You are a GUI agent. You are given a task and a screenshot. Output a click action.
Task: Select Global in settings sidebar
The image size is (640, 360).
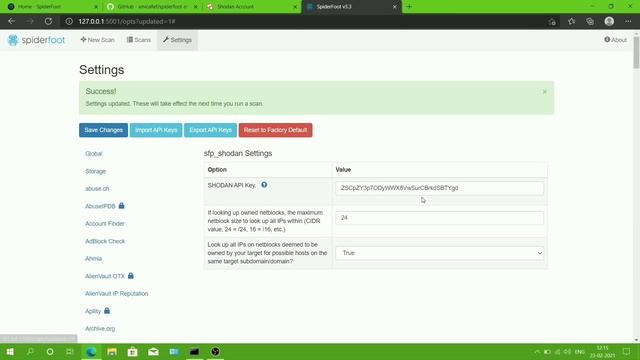[x=94, y=153]
